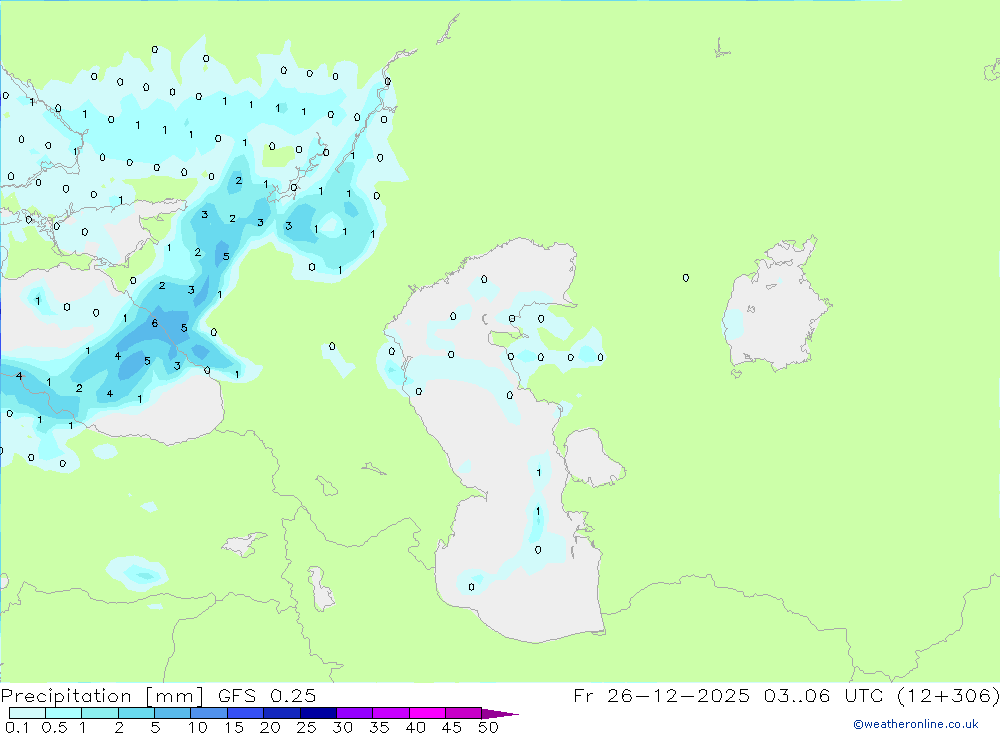
Task: Click the GFS 0.25 model label
Action: pyautogui.click(x=267, y=696)
